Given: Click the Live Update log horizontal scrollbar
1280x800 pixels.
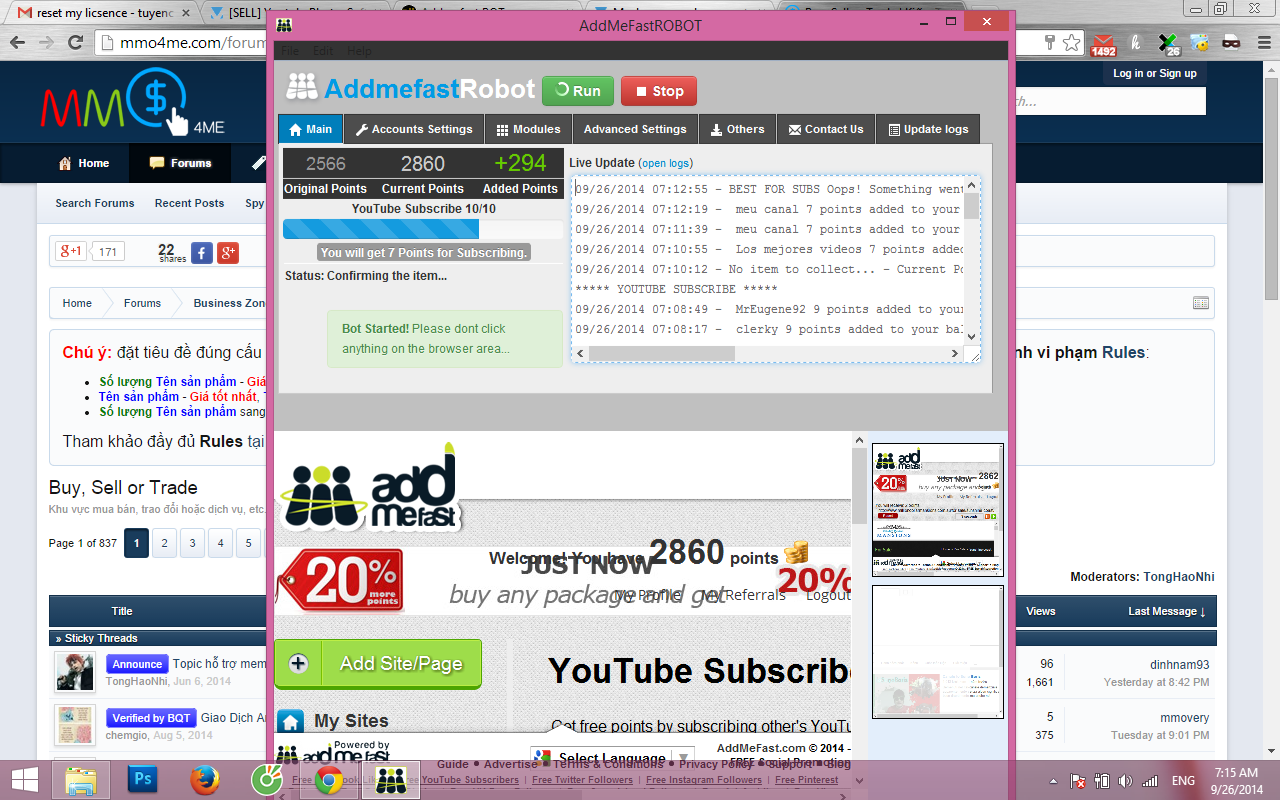Looking at the screenshot, I should coord(662,353).
